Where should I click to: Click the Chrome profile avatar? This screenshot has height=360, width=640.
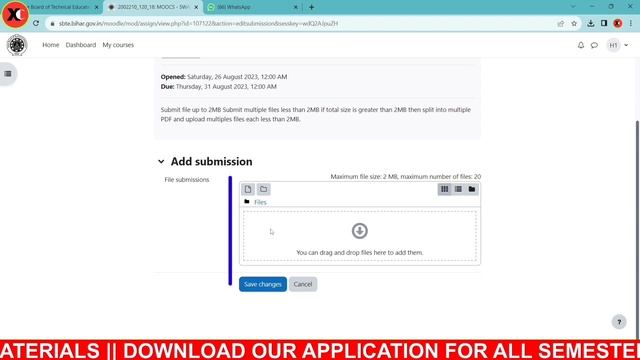618,23
